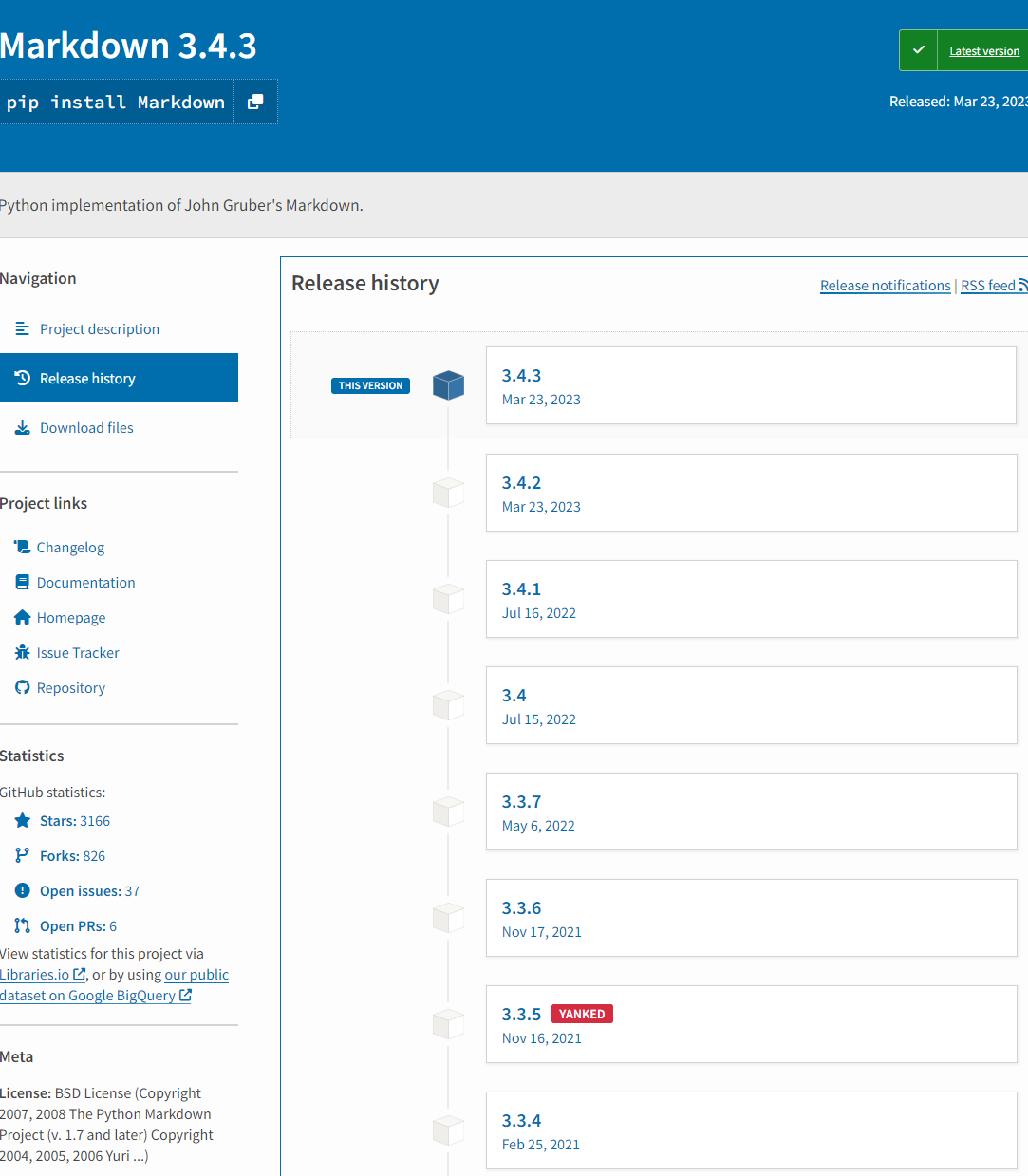This screenshot has width=1028, height=1176.
Task: Open the Libraries.io statistics link
Action: point(43,975)
